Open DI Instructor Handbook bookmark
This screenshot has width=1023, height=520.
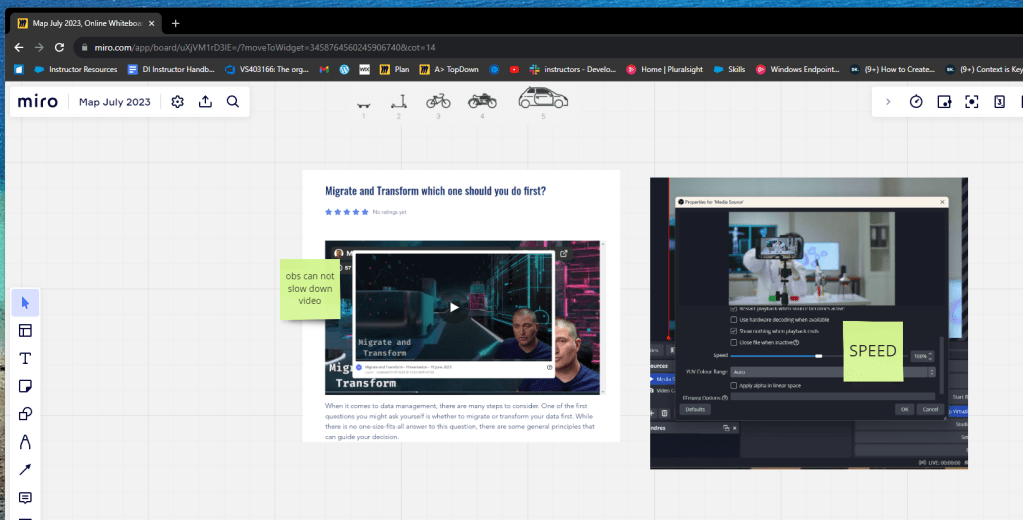coord(171,69)
